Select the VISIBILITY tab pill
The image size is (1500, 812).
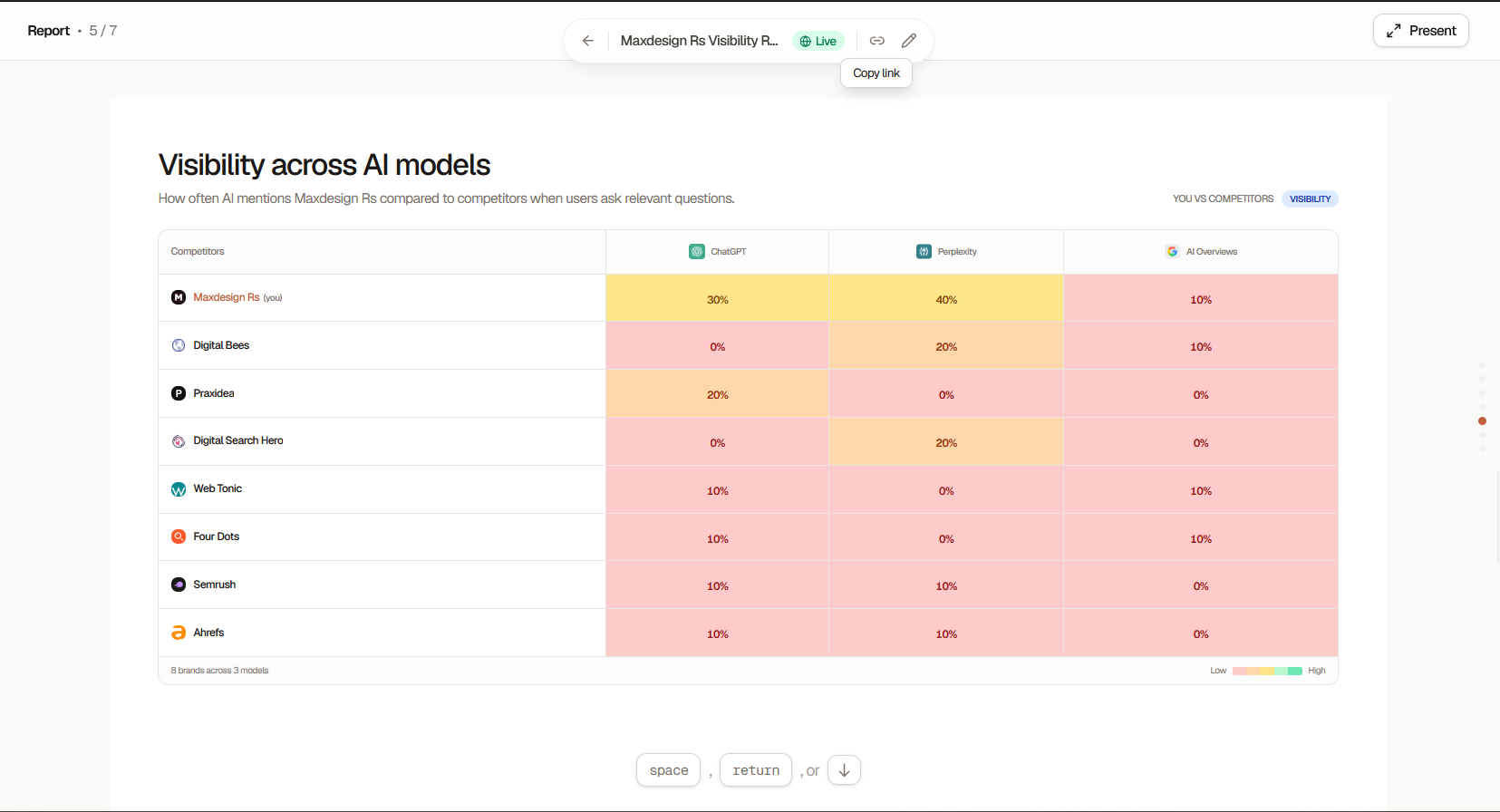(1310, 198)
